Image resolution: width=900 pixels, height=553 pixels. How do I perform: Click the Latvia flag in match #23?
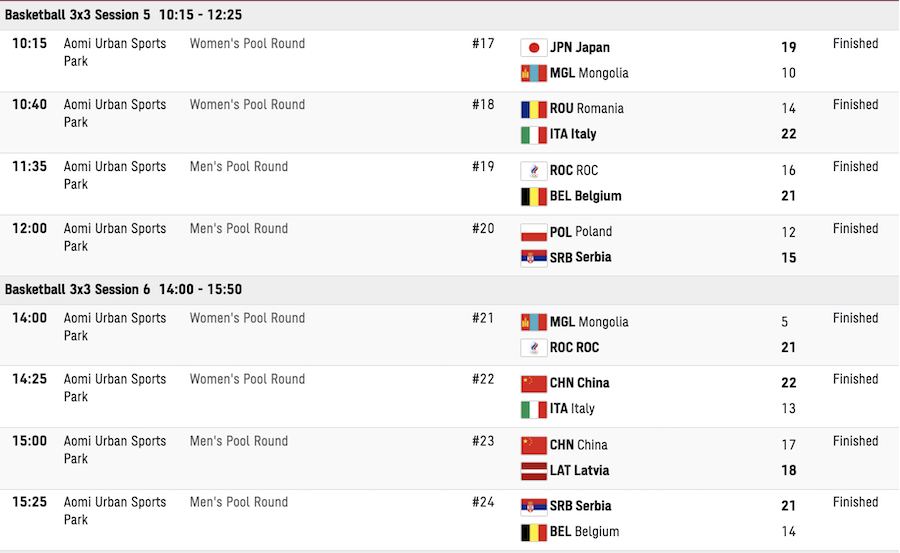[x=533, y=471]
